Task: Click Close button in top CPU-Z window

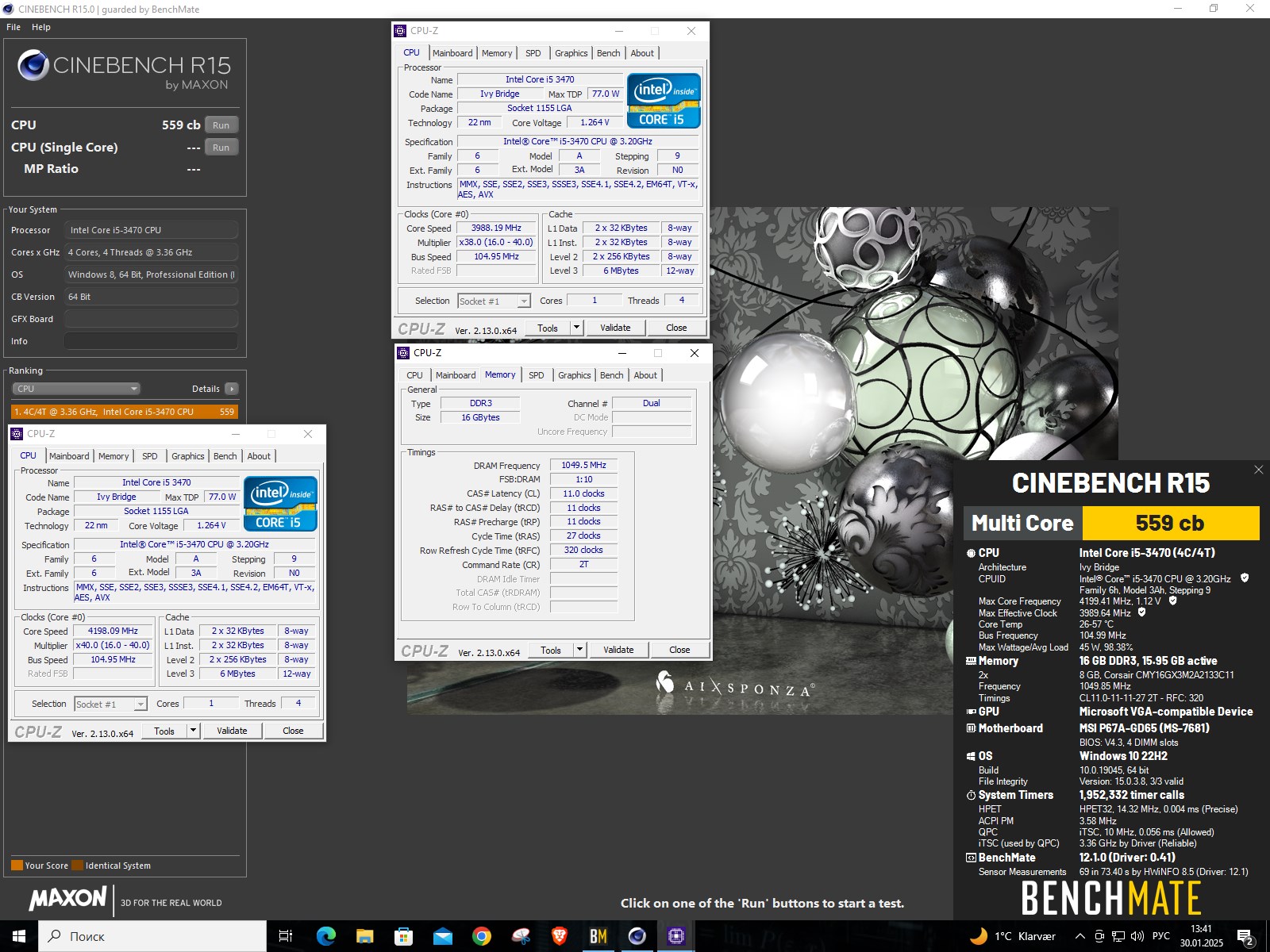Action: coord(676,328)
